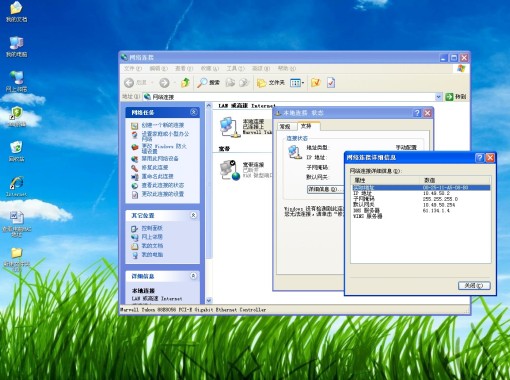
Task: Select the WINS 服务器 row
Action: [421, 216]
